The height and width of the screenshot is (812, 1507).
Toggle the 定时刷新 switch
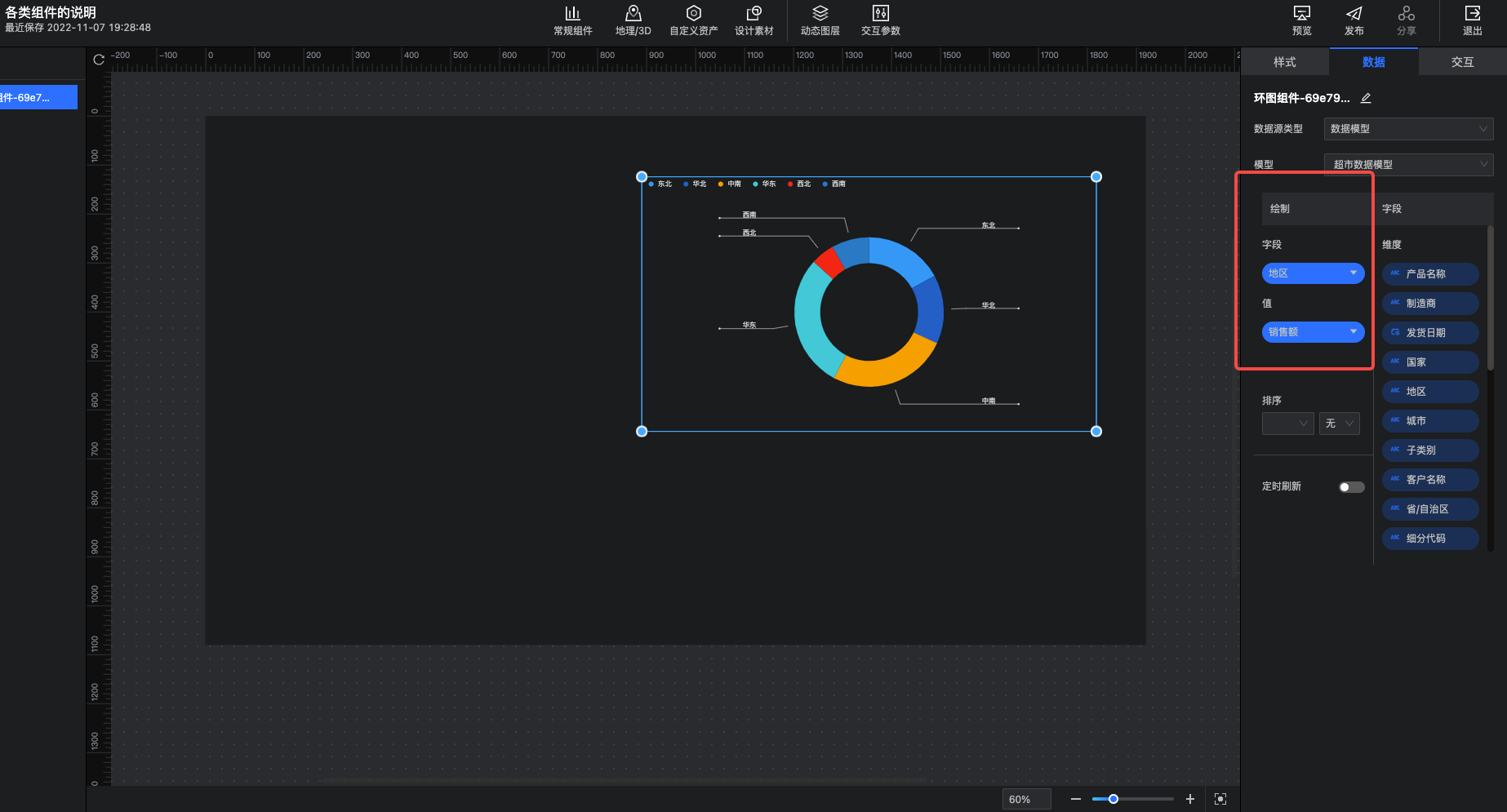pyautogui.click(x=1352, y=487)
